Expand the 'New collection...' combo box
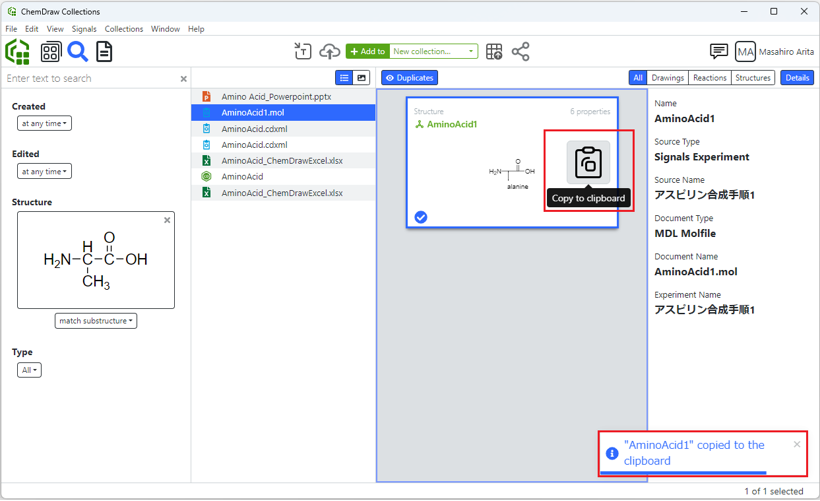820x501 pixels. (433, 51)
